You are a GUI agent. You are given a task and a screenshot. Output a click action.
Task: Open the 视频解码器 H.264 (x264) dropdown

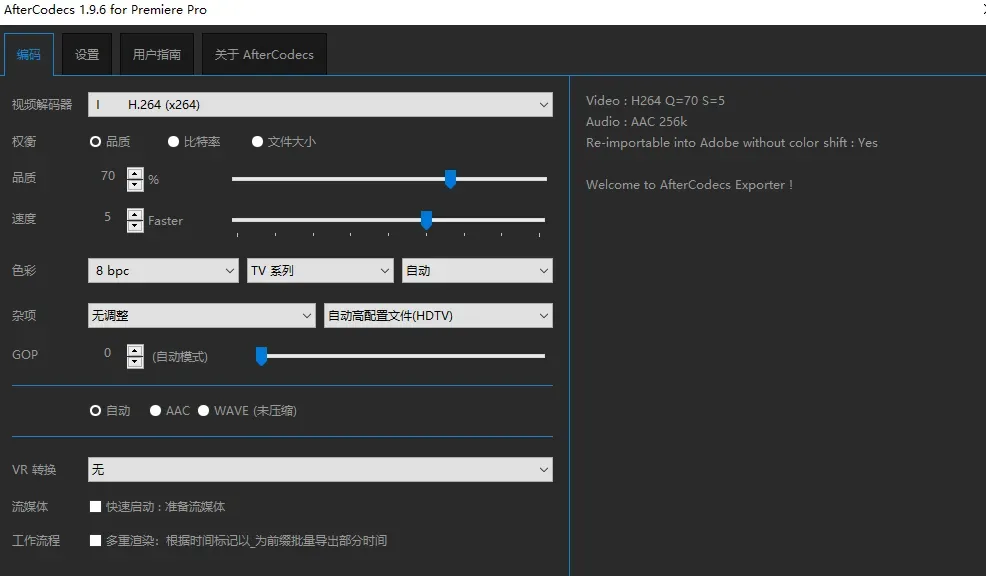tap(320, 104)
